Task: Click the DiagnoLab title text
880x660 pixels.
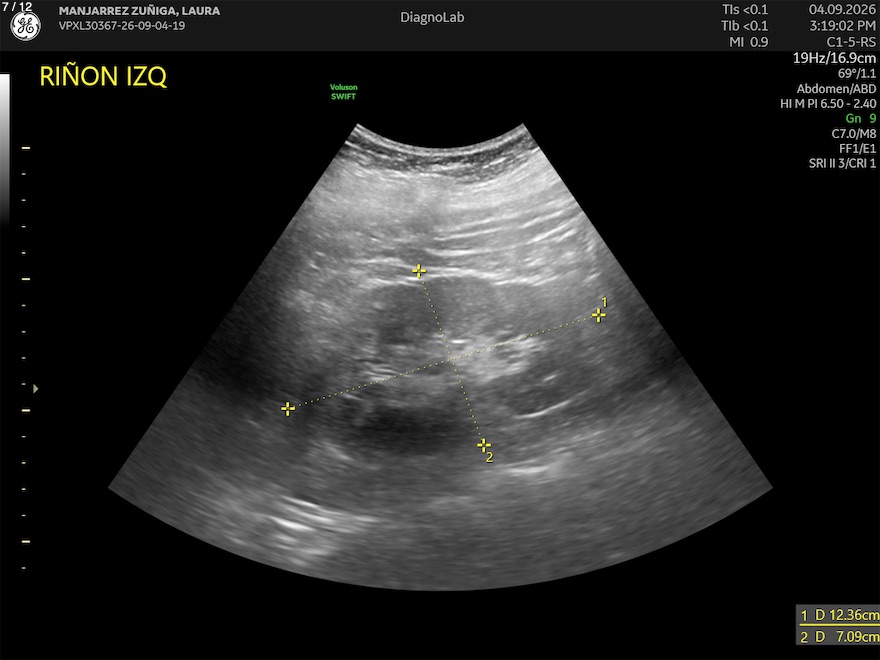Action: pyautogui.click(x=432, y=17)
